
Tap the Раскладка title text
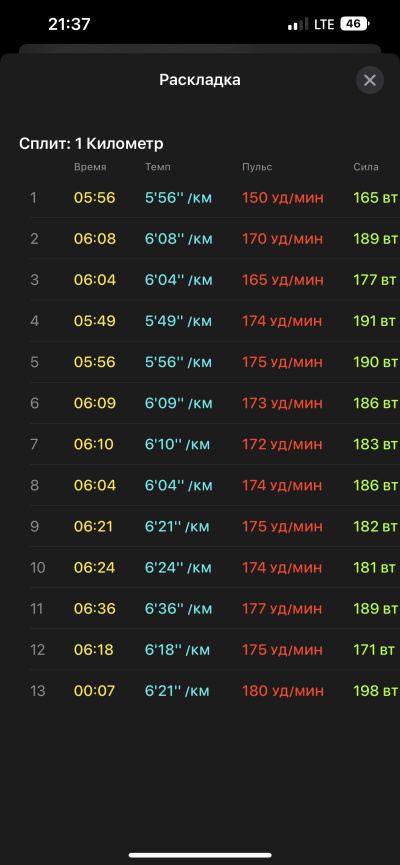tap(200, 80)
